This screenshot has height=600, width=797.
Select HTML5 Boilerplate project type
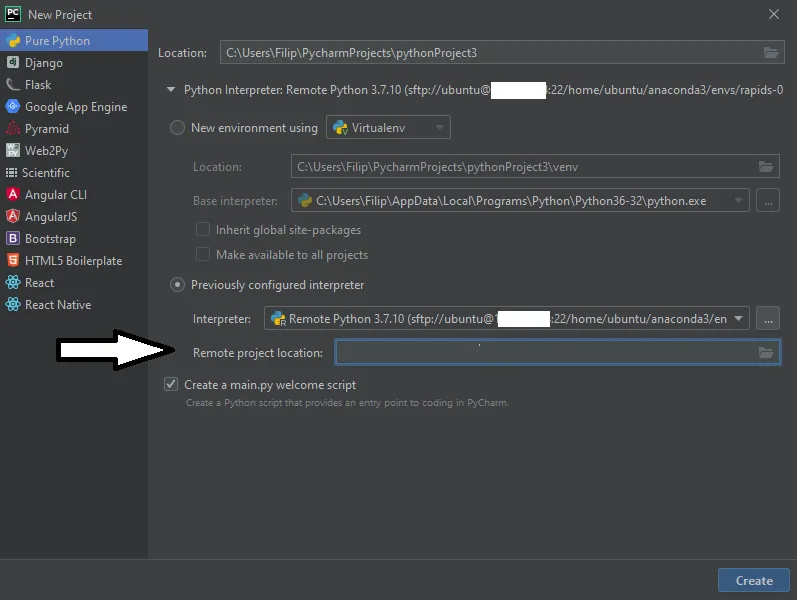pyautogui.click(x=74, y=260)
